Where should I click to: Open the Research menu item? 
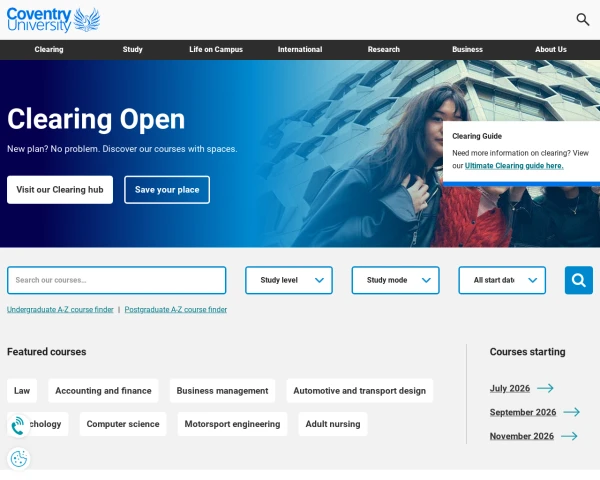click(383, 49)
